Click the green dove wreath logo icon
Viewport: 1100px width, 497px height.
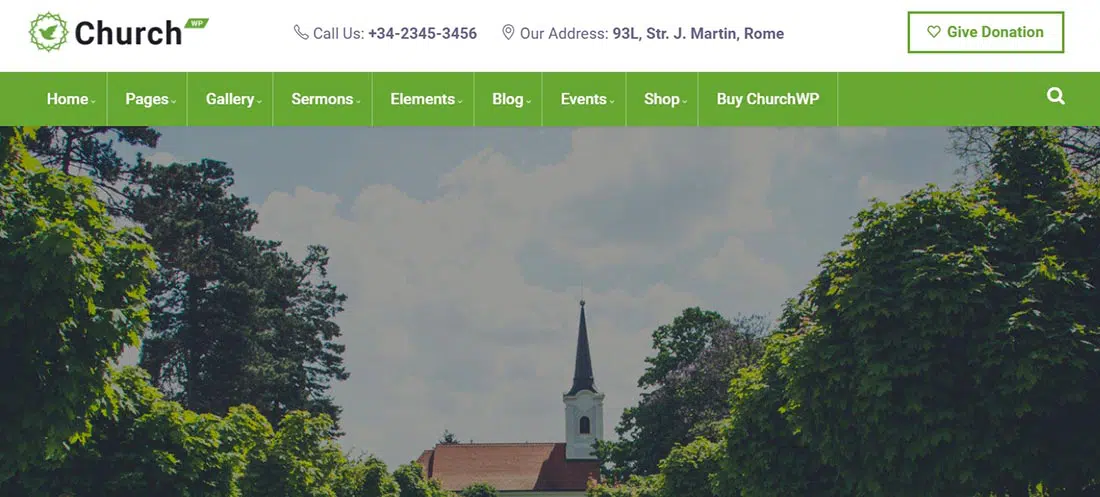coord(48,32)
